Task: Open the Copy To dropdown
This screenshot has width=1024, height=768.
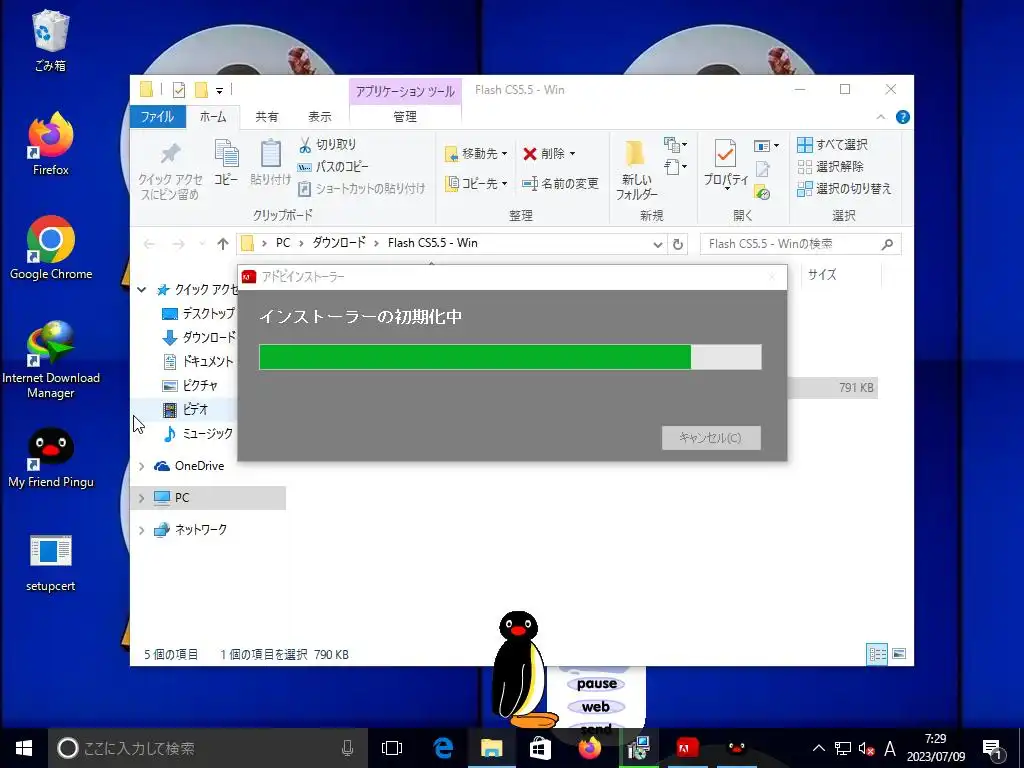Action: pyautogui.click(x=476, y=184)
